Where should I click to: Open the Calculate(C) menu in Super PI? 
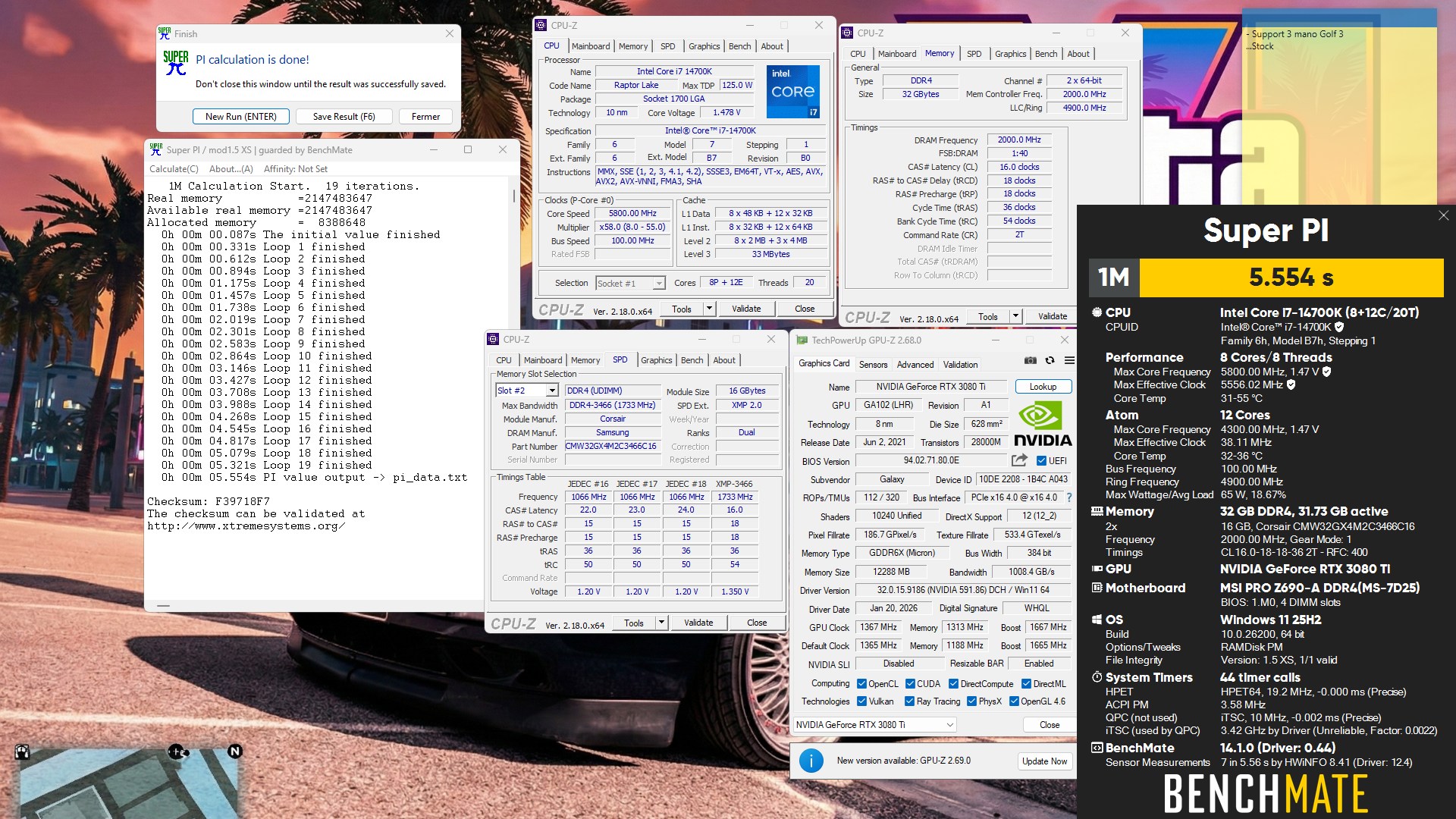174,169
